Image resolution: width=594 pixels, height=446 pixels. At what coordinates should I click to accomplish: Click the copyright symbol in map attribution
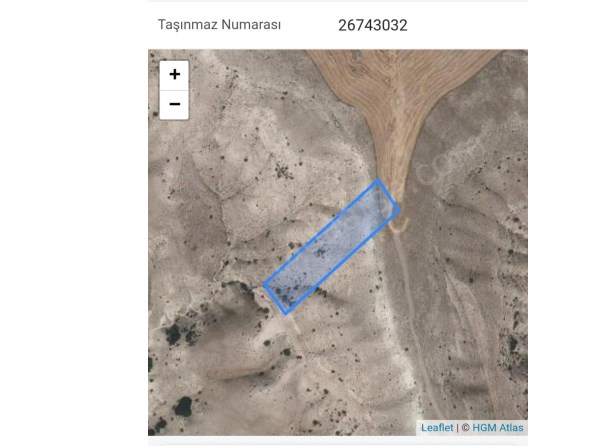point(466,428)
